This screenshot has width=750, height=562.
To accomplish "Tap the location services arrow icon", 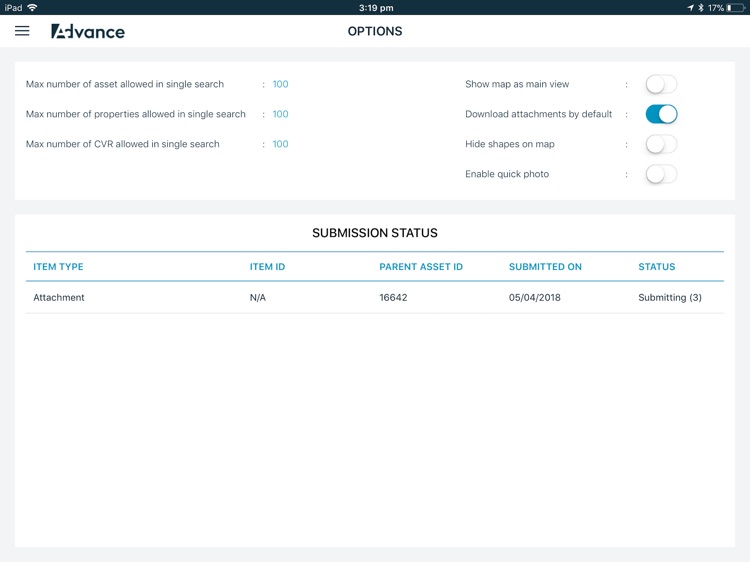I will pyautogui.click(x=690, y=8).
